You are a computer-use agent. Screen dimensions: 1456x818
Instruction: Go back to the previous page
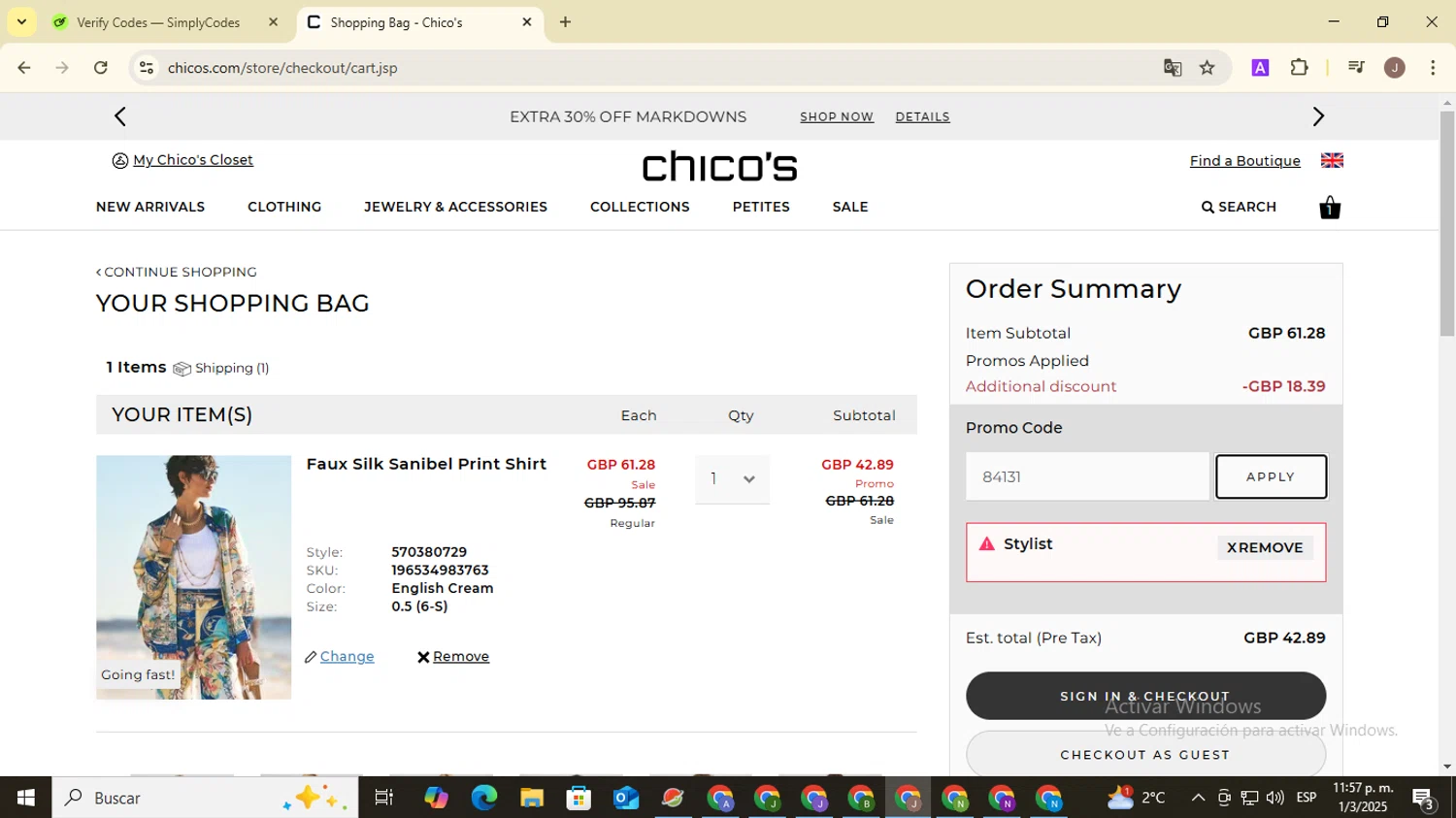[x=24, y=68]
